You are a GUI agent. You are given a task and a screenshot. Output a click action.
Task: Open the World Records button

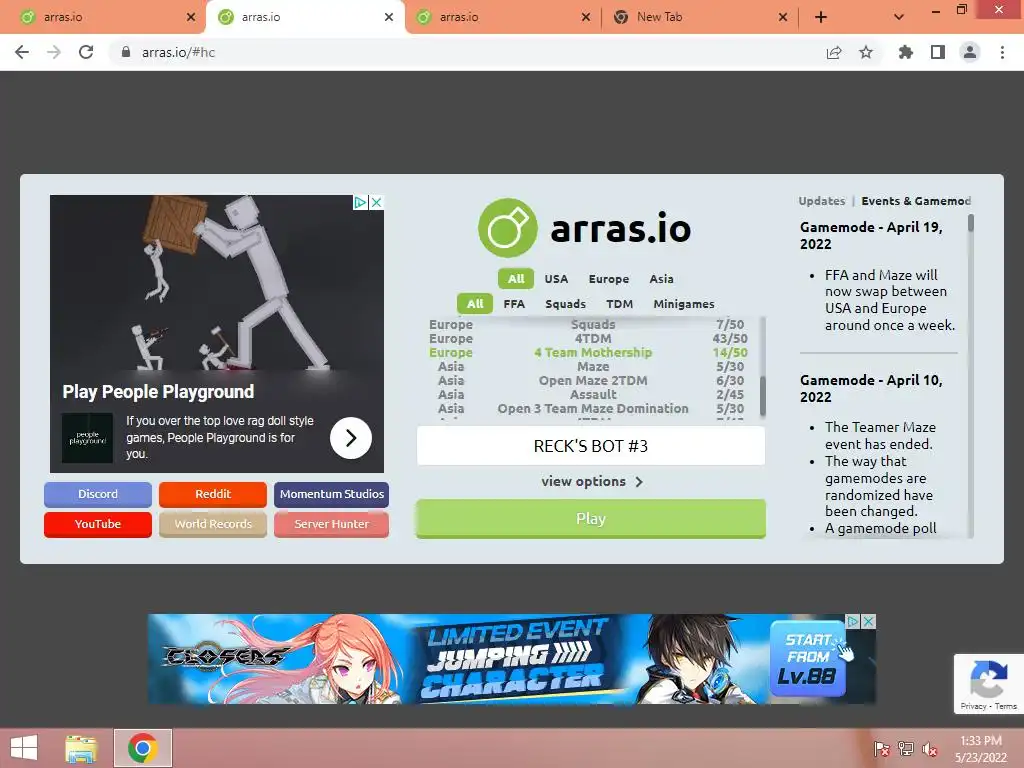click(x=213, y=524)
